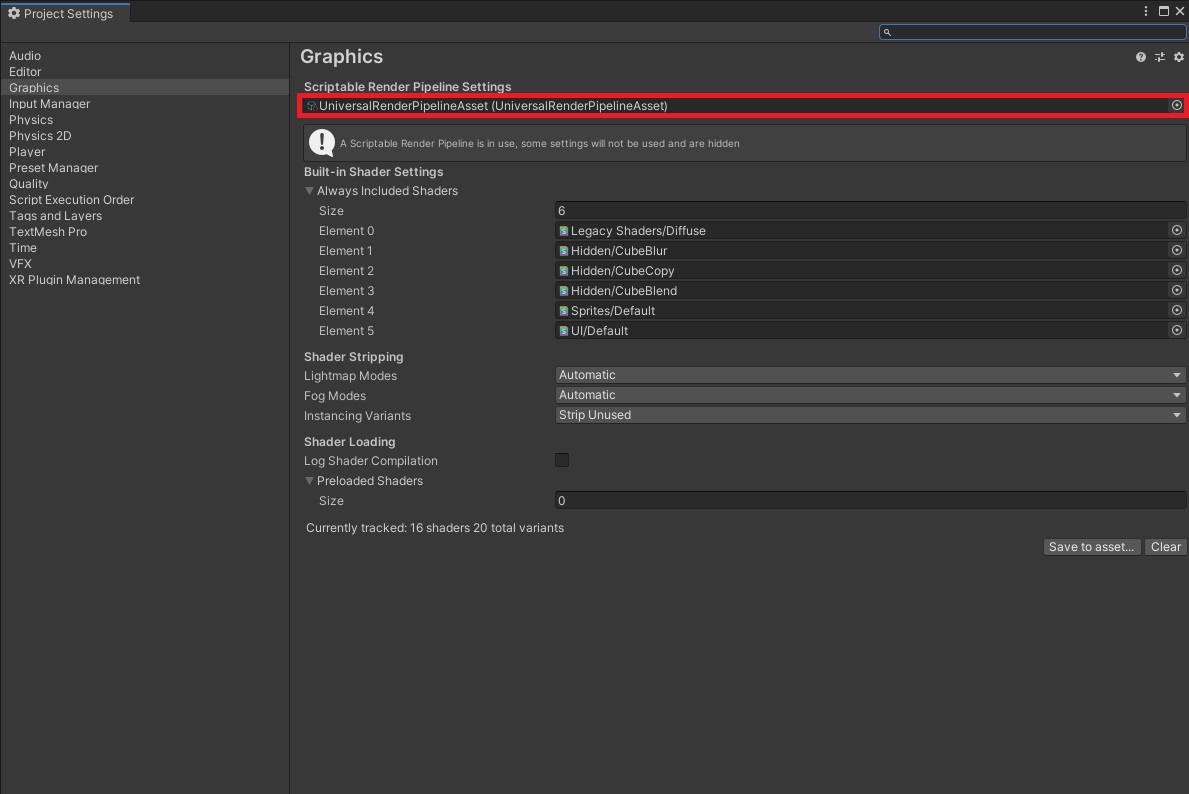Open the Graphics settings gear menu
1189x794 pixels.
(x=1178, y=57)
